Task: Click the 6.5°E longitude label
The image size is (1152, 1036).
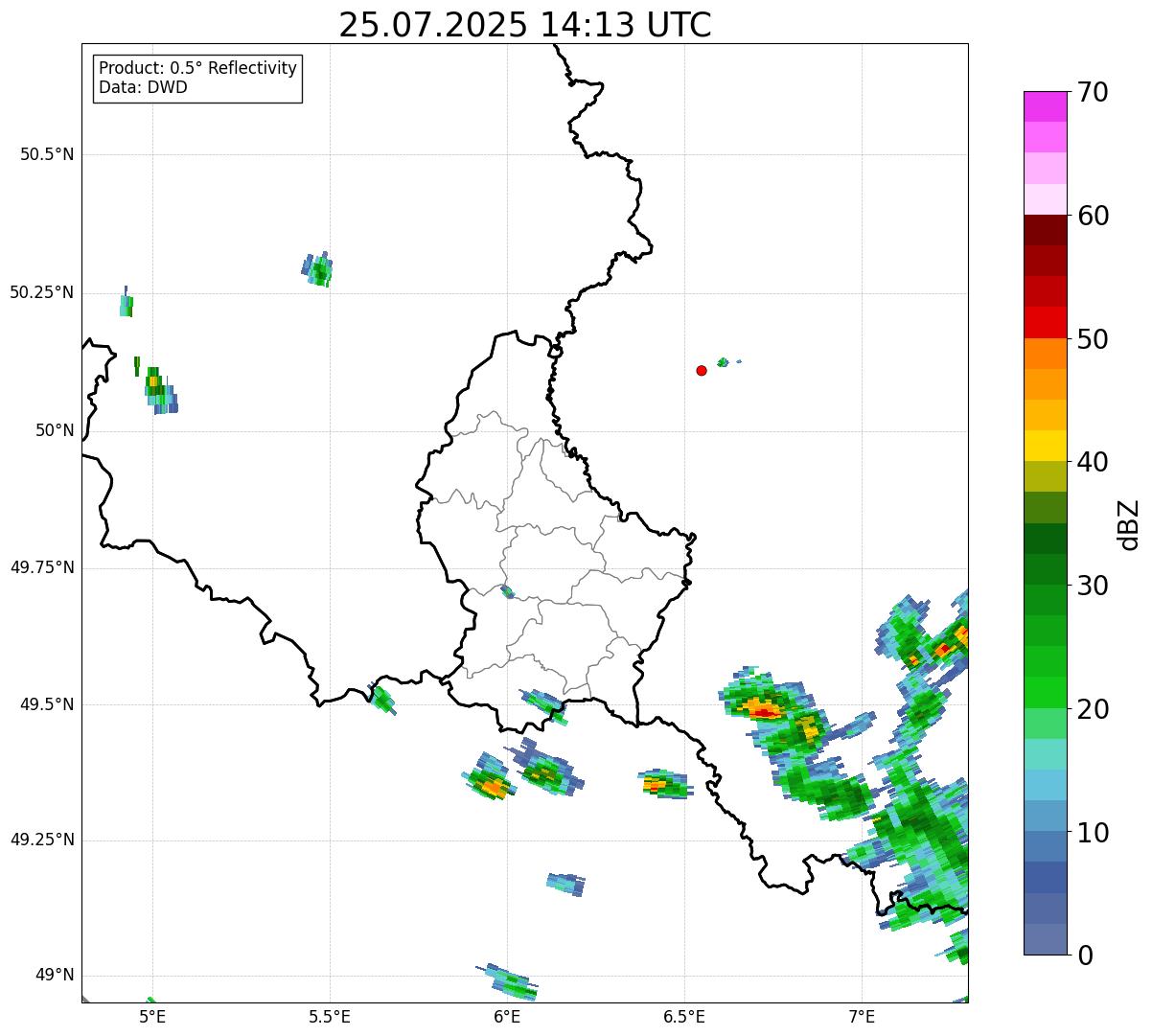Action: pyautogui.click(x=684, y=1016)
